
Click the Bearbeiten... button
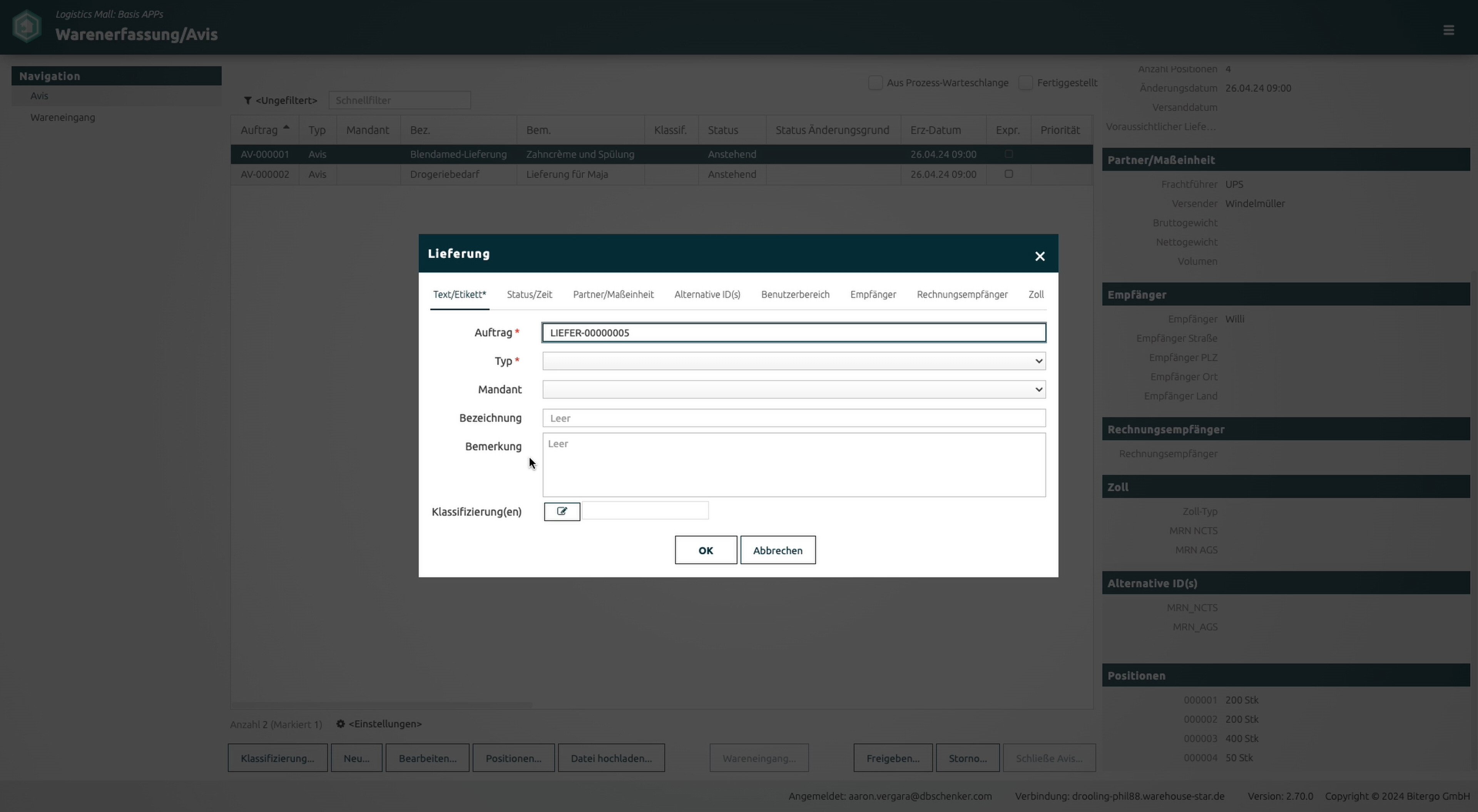click(428, 758)
